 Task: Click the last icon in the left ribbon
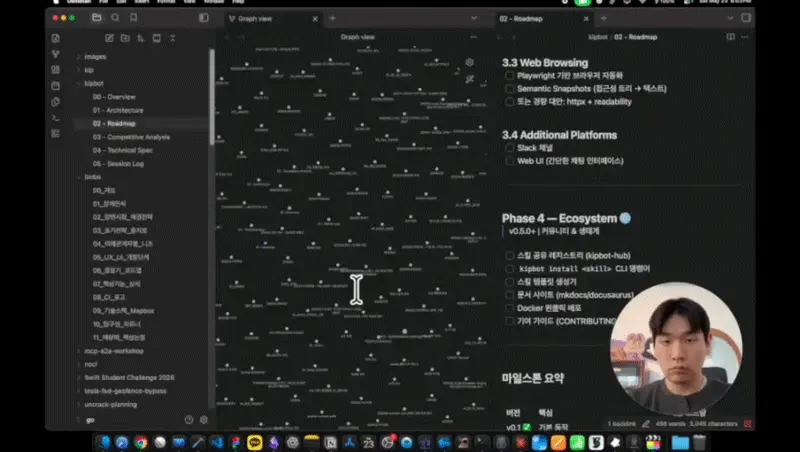point(56,134)
